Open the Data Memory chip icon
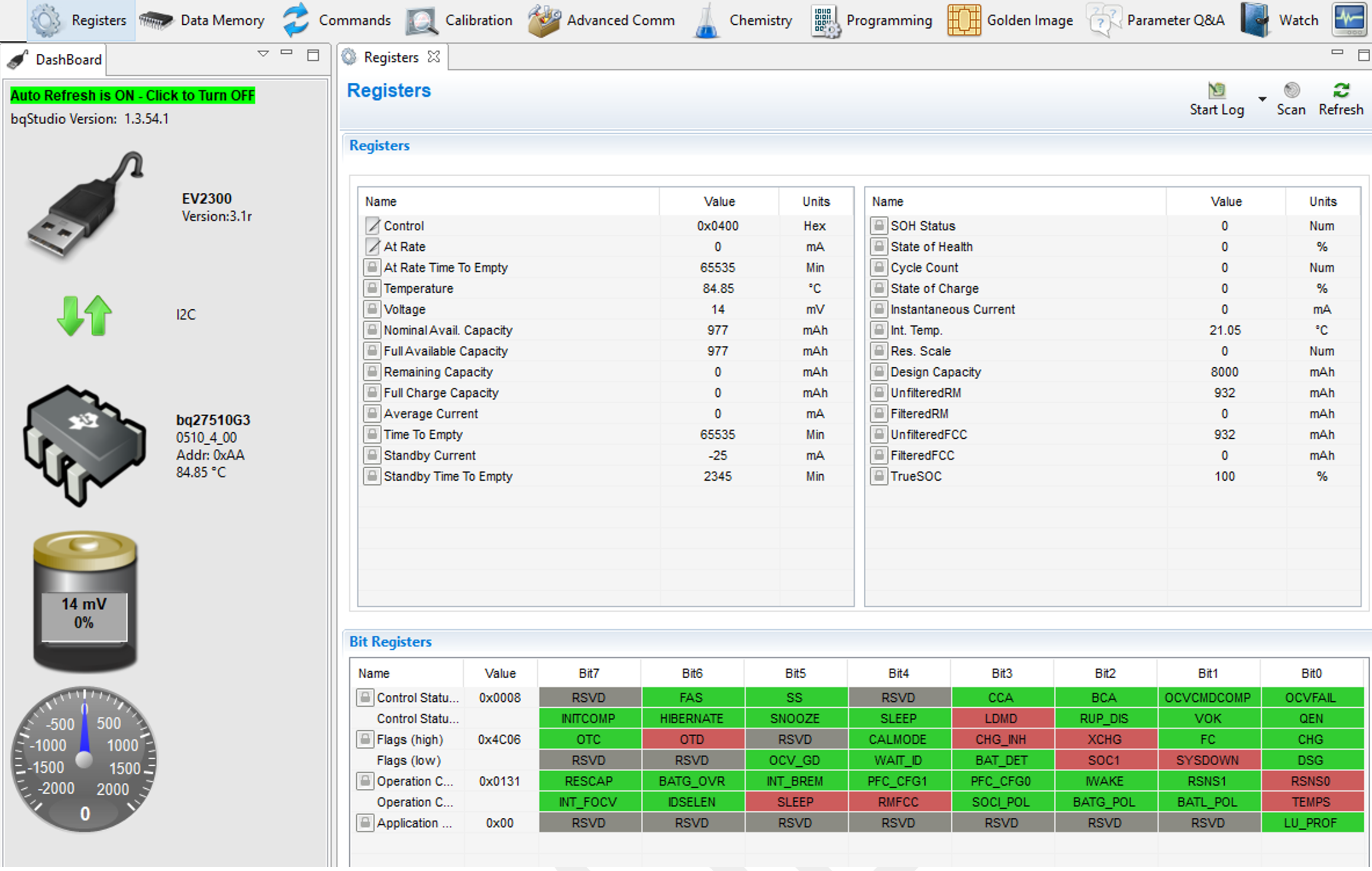 pos(156,20)
